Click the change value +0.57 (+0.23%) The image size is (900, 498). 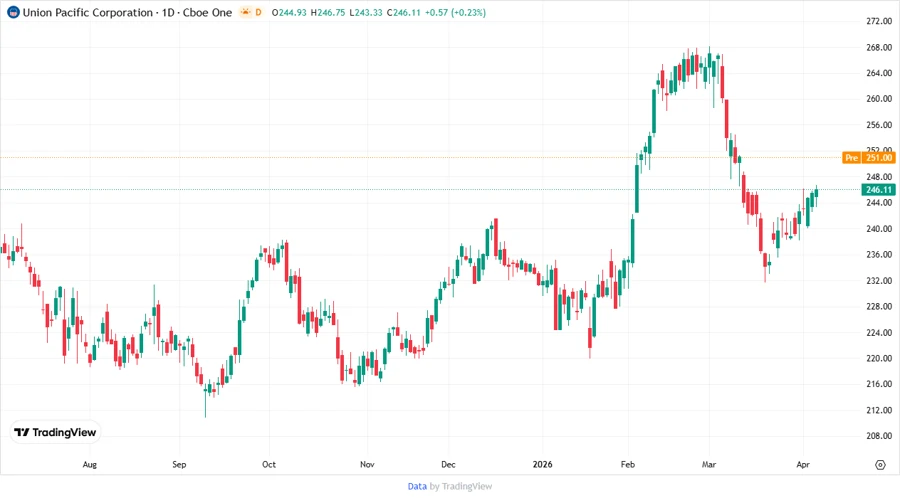coord(455,12)
